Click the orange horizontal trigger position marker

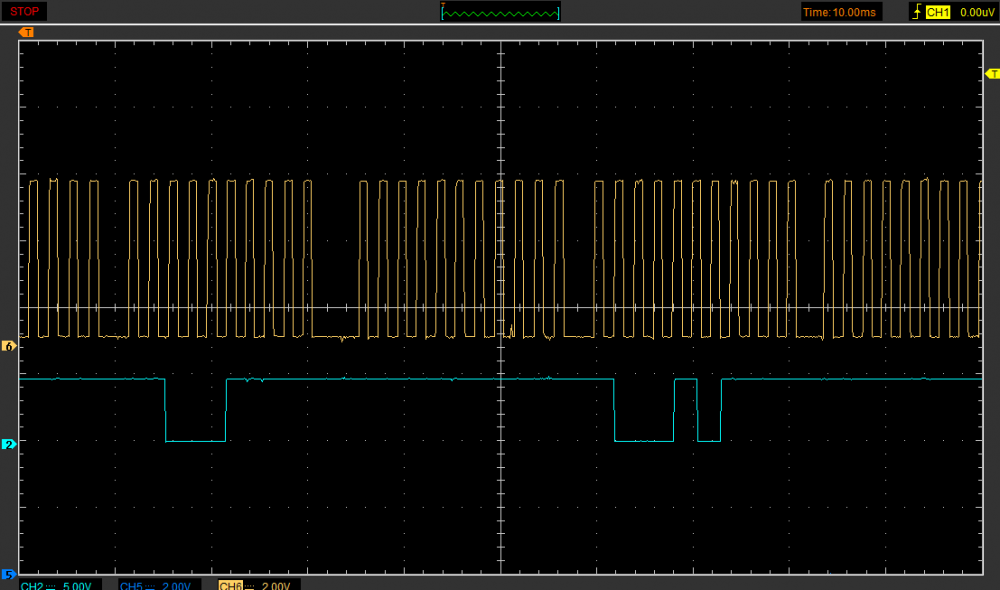26,32
